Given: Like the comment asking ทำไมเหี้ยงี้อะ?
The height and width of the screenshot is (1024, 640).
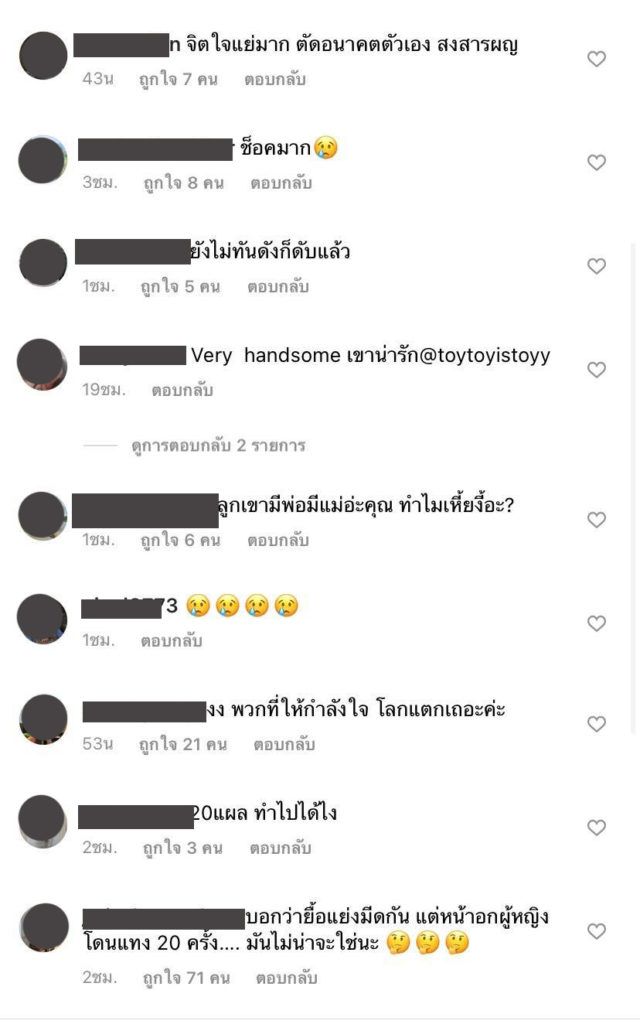Looking at the screenshot, I should click(x=596, y=520).
